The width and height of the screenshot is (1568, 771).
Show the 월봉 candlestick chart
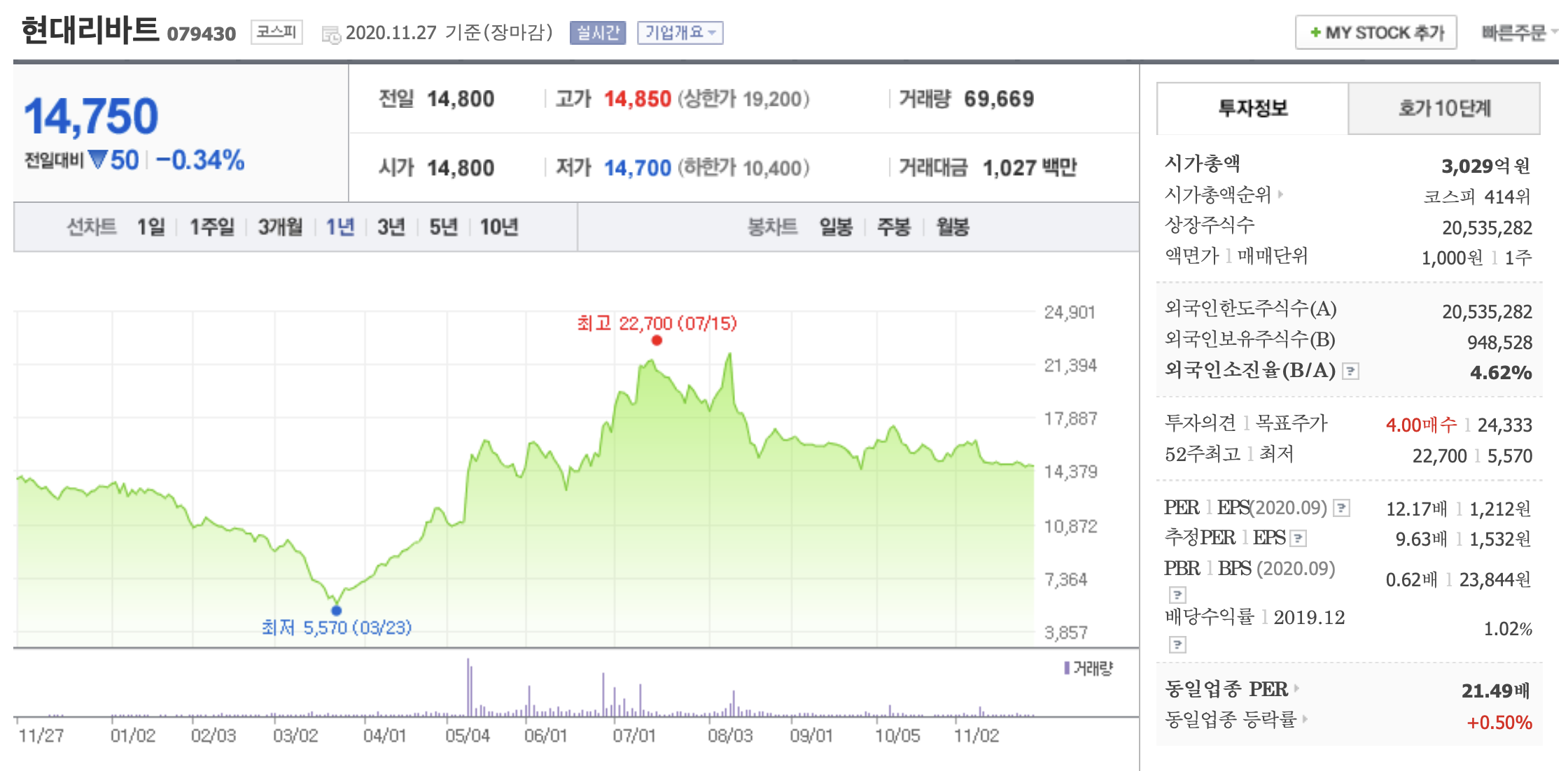(952, 227)
